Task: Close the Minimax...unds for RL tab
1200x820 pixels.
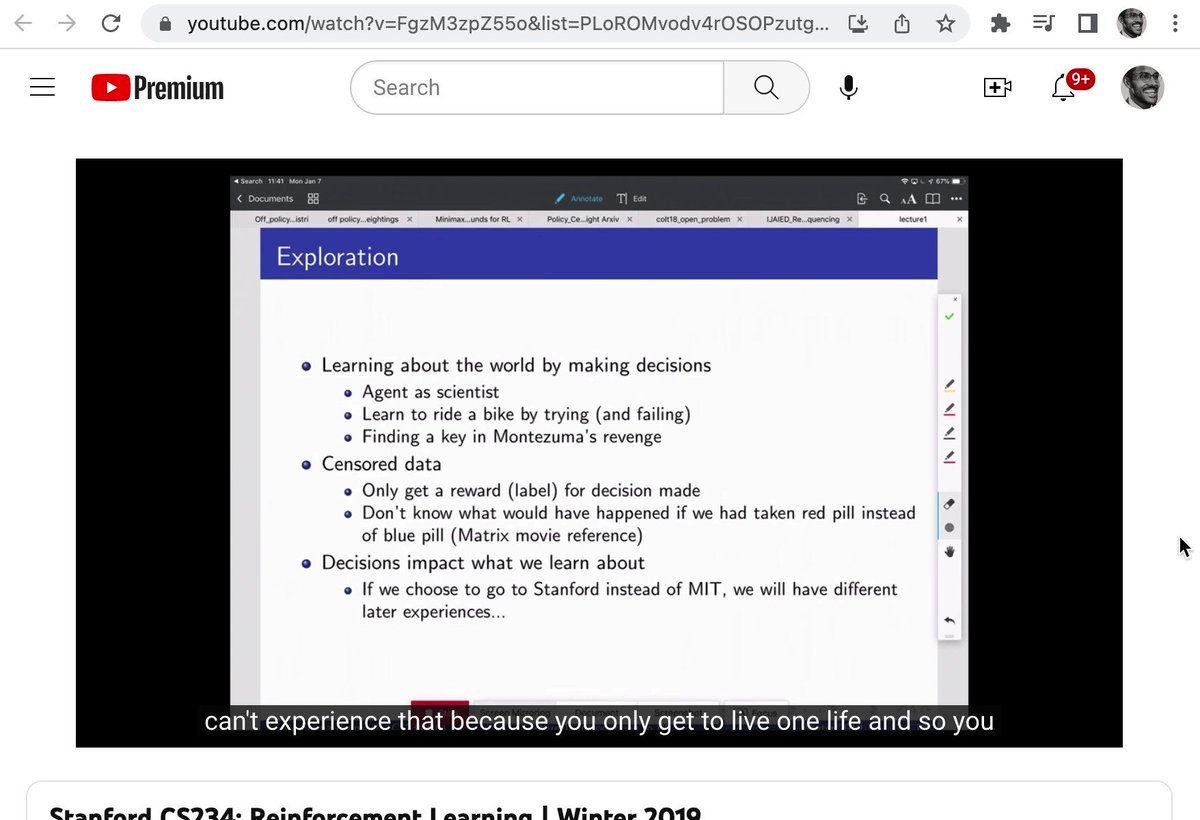Action: pyautogui.click(x=518, y=219)
